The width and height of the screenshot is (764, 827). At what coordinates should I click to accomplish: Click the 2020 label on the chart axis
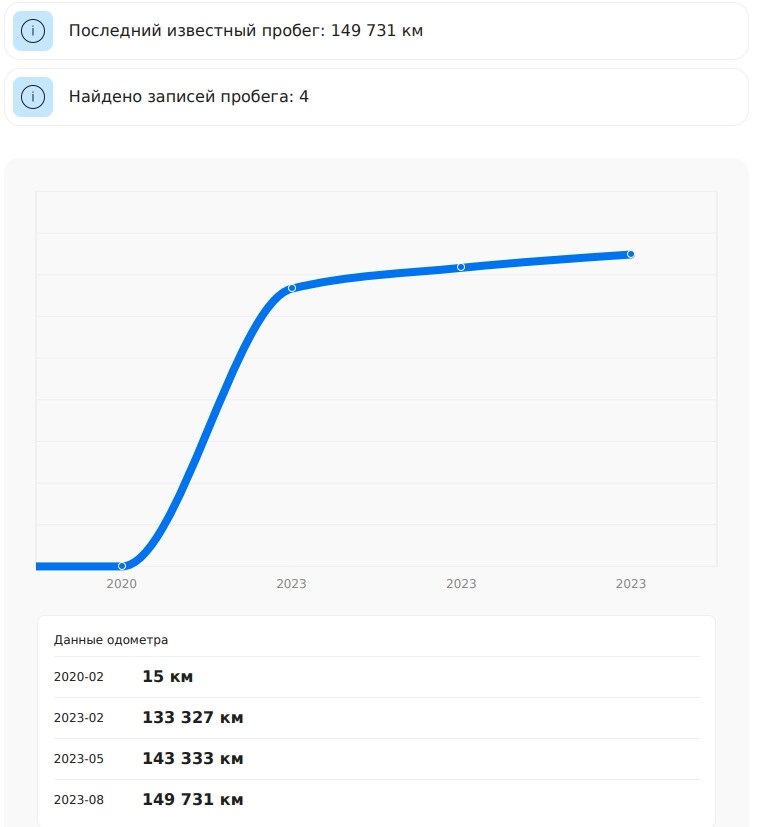122,584
